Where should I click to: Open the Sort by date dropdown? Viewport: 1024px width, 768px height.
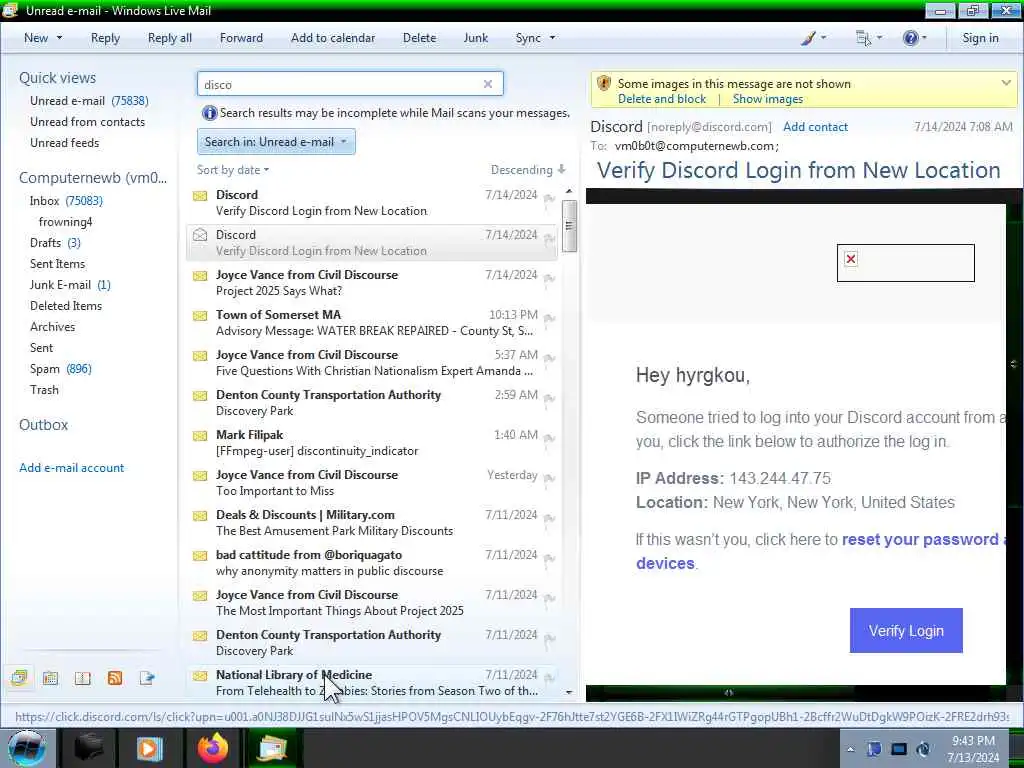pos(232,170)
